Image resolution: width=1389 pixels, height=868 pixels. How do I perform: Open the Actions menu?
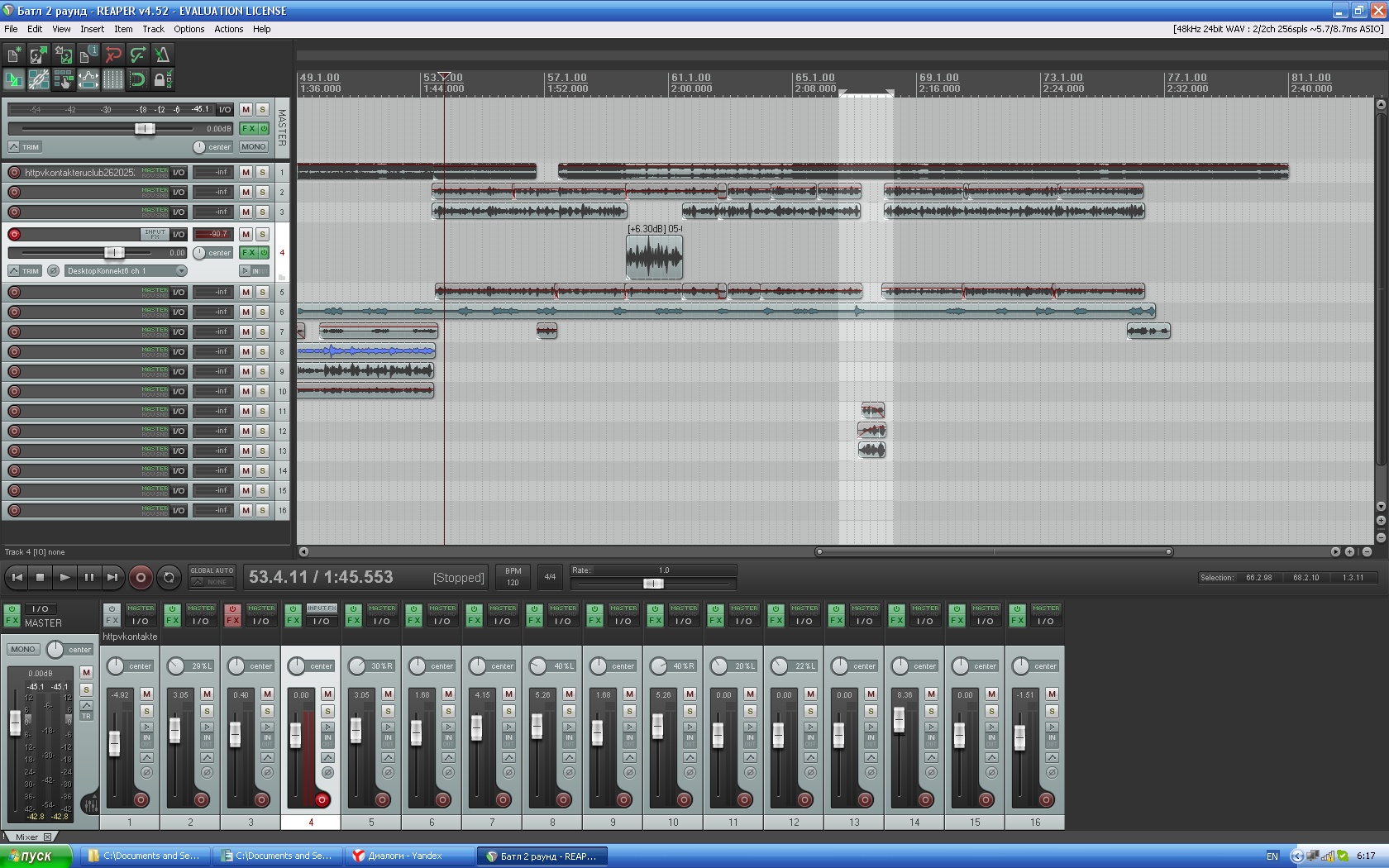[x=229, y=29]
